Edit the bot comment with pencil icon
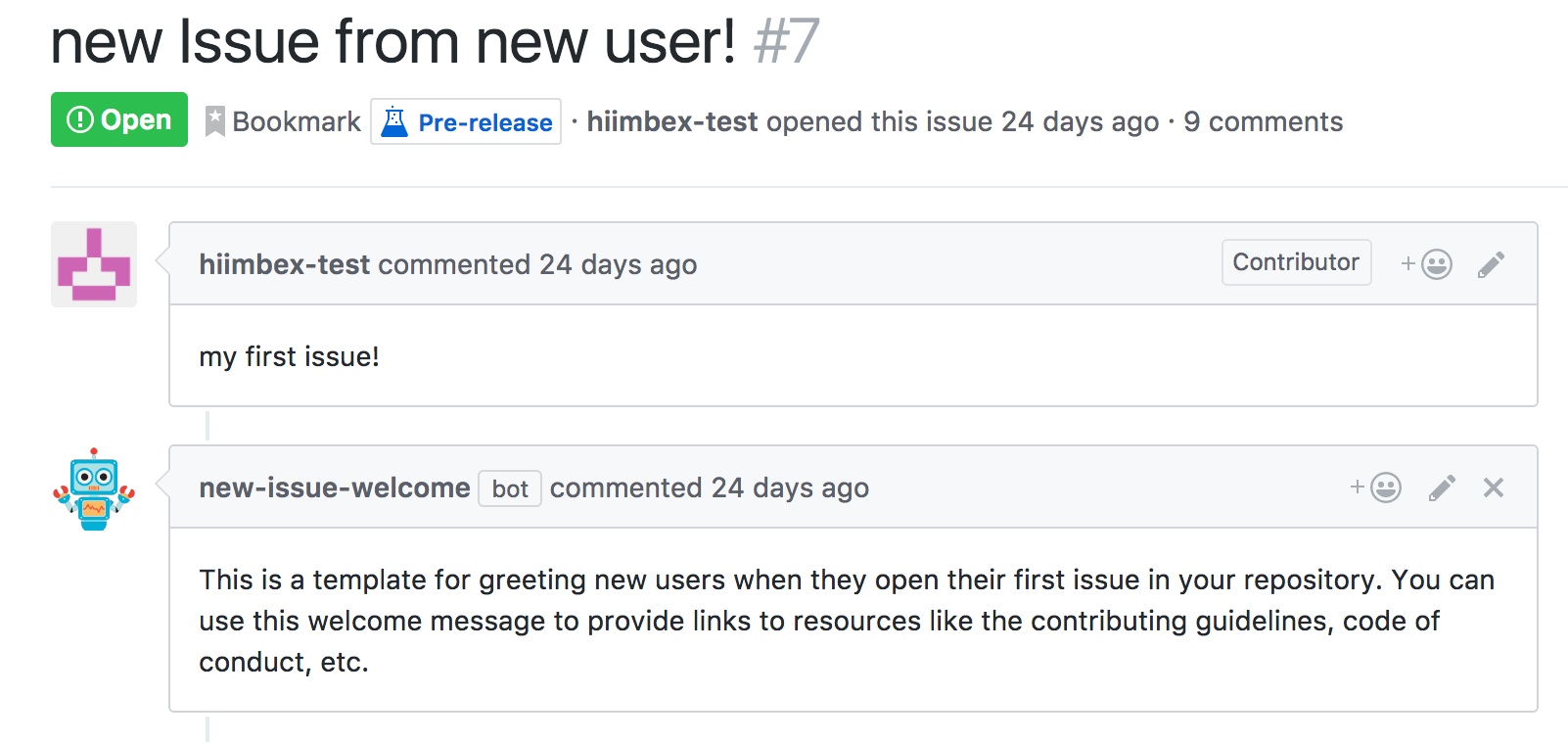1568x742 pixels. [1442, 487]
